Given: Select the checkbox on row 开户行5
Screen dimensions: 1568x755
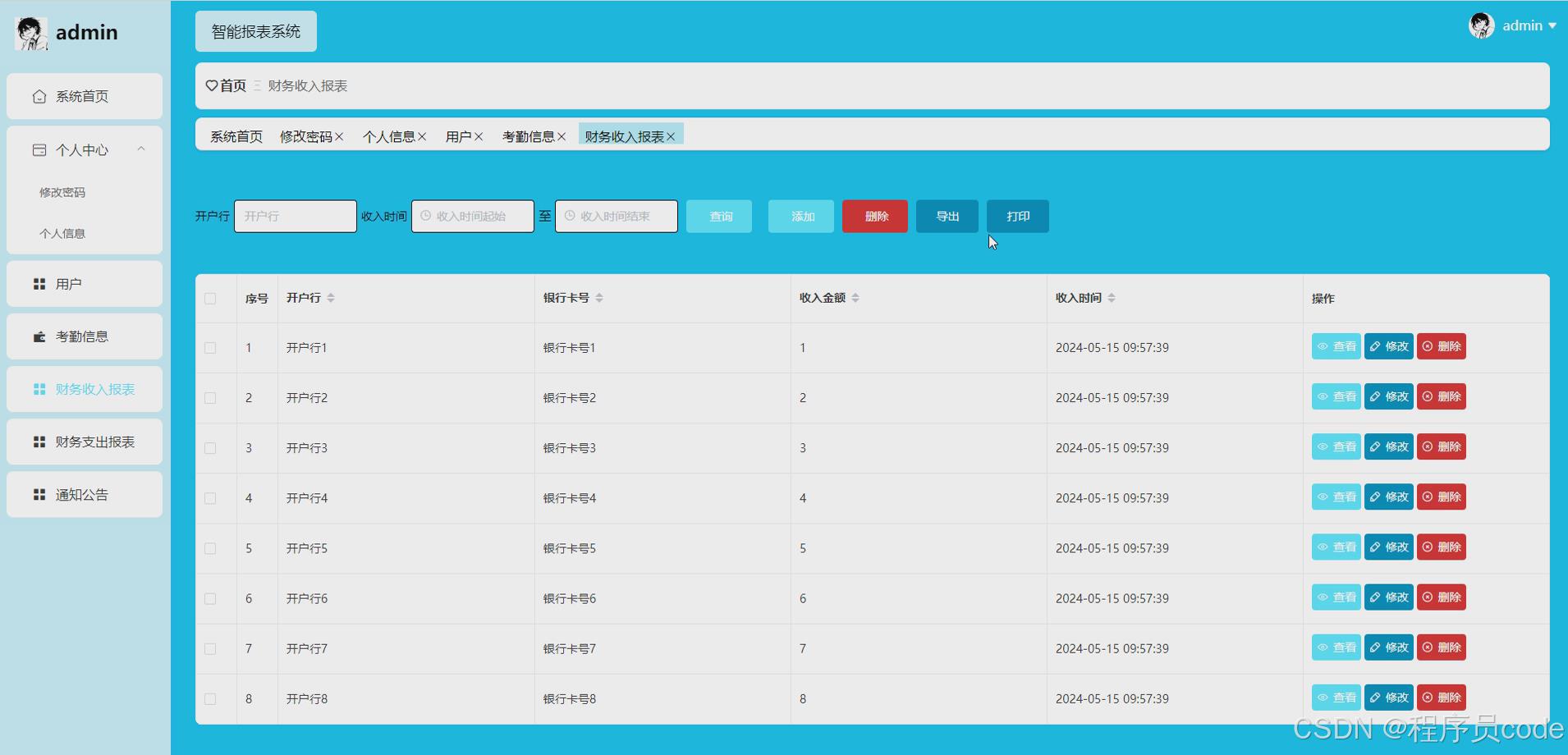Looking at the screenshot, I should 211,548.
